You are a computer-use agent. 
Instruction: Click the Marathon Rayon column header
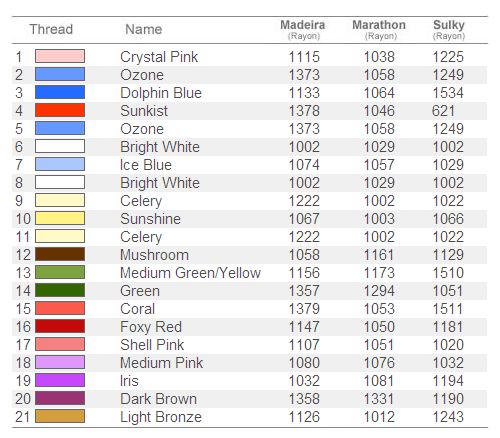[x=379, y=30]
